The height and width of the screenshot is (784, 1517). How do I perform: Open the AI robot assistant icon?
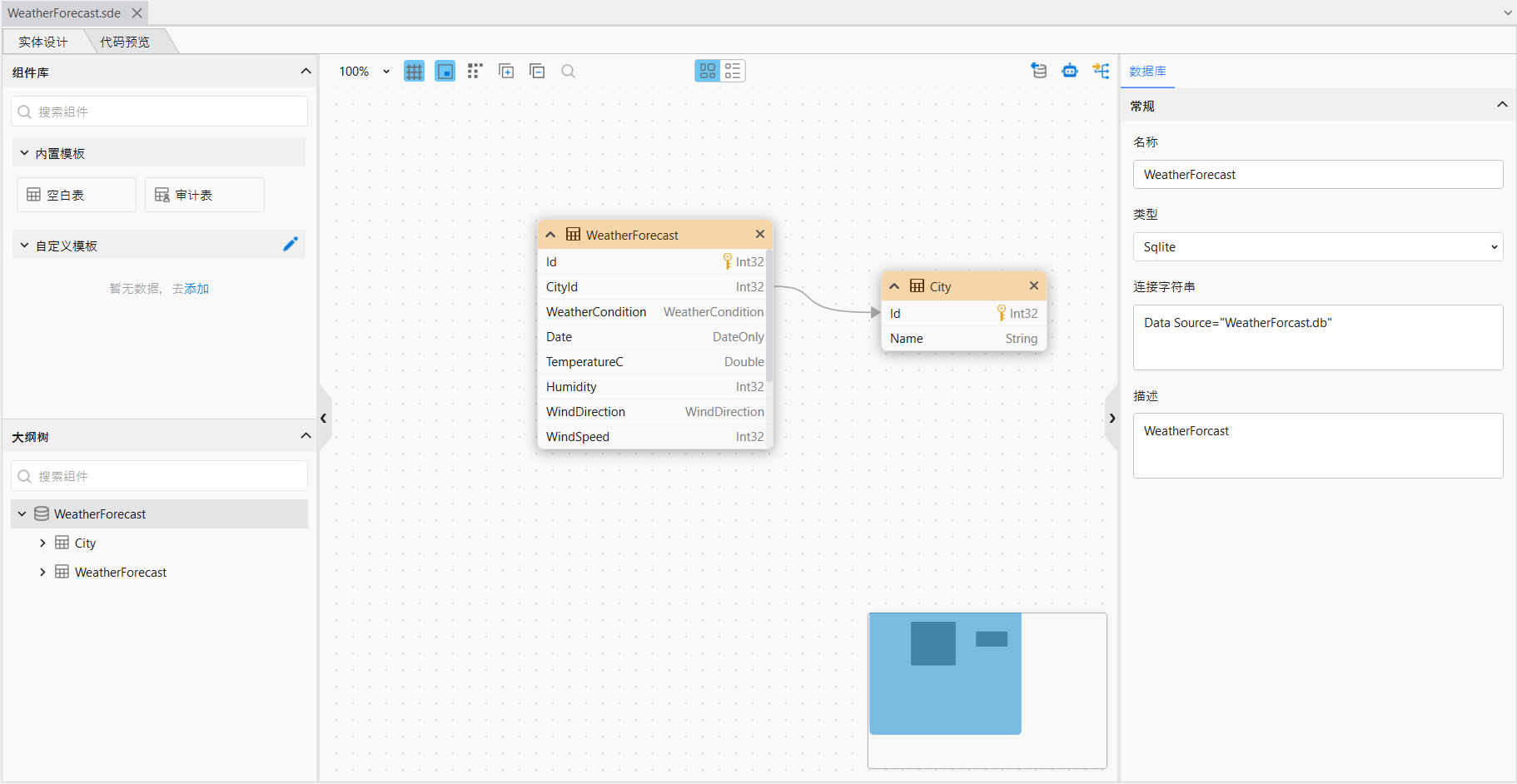pos(1070,72)
